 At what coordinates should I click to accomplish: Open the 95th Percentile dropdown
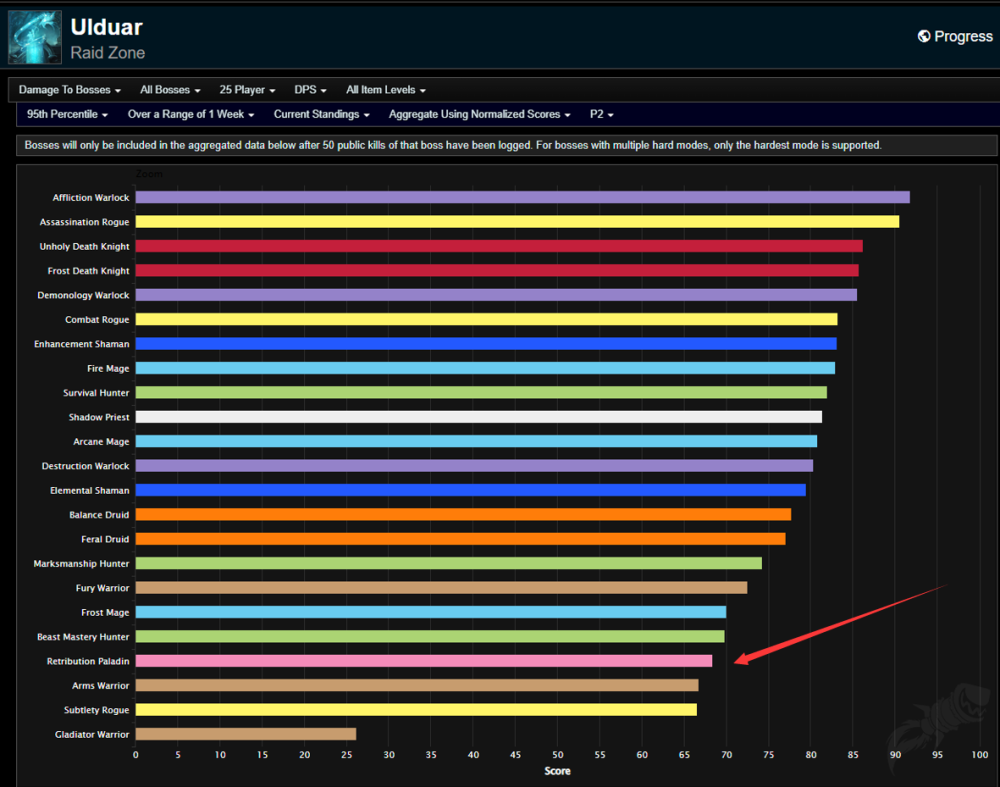[67, 115]
